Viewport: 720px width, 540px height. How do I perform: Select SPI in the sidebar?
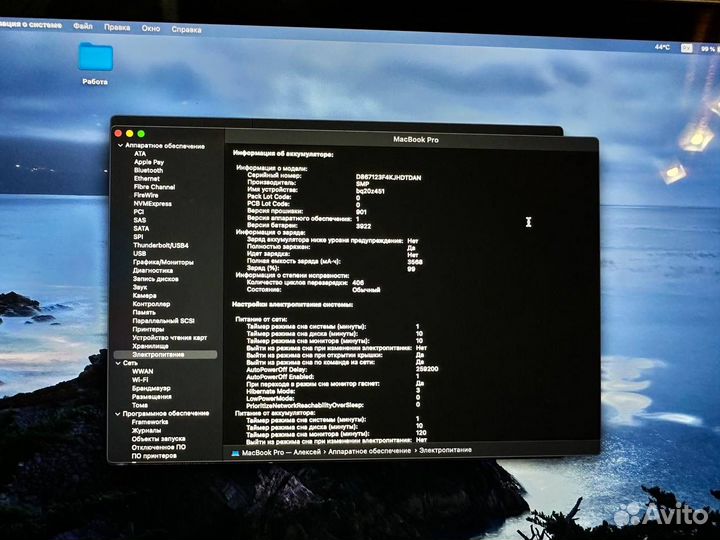click(138, 237)
